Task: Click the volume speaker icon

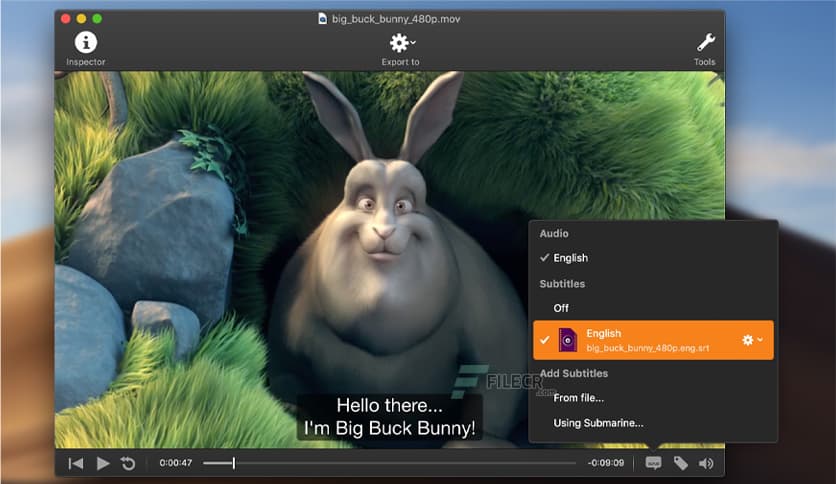Action: [x=706, y=463]
